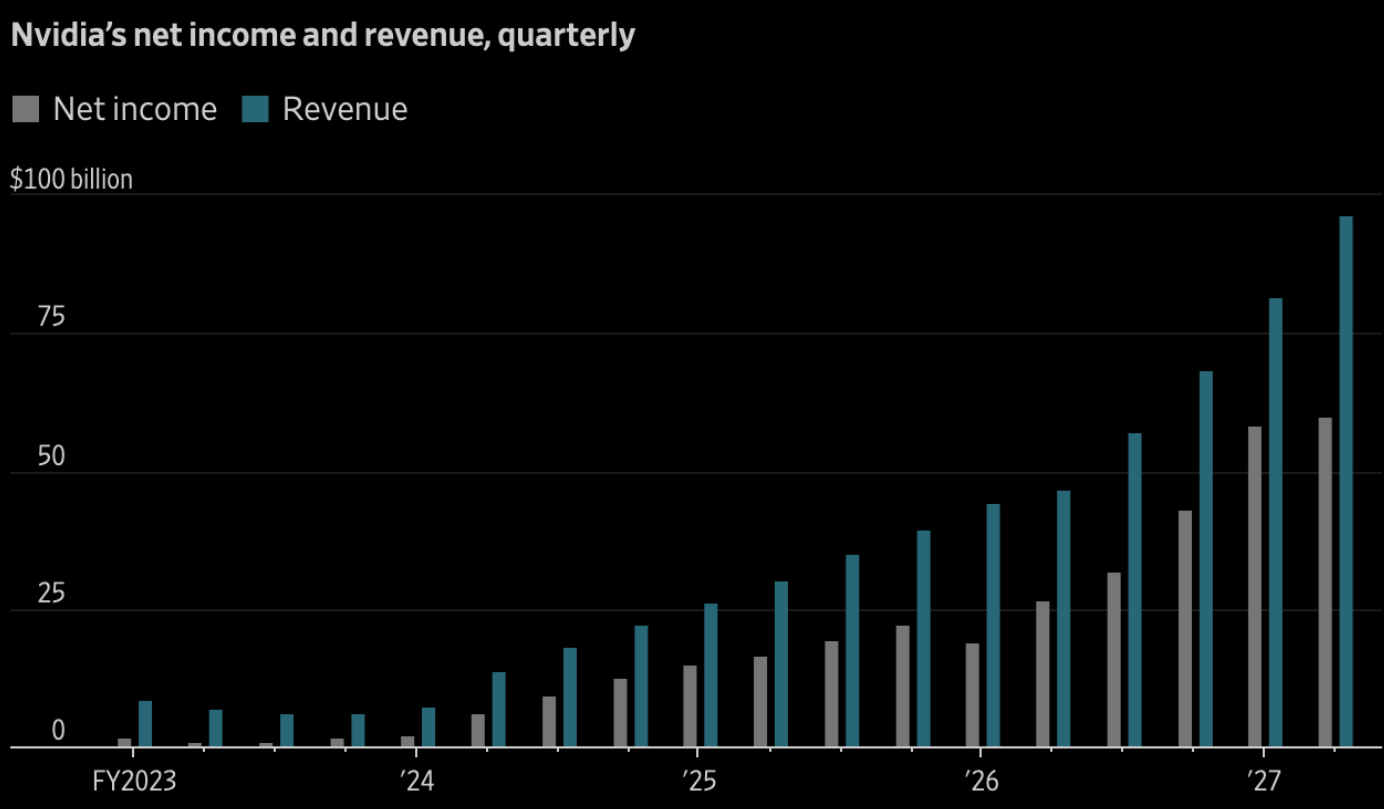Click the gray net income bar above '27 label

click(x=1255, y=586)
